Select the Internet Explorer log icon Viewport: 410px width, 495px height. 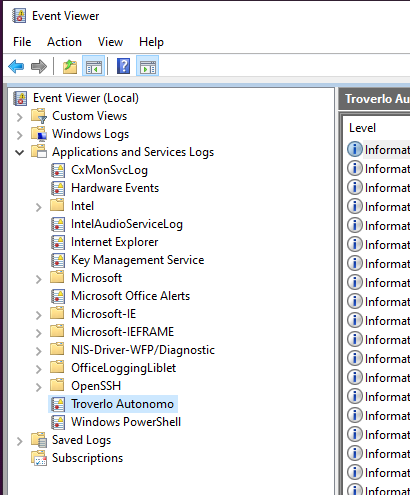pos(58,242)
